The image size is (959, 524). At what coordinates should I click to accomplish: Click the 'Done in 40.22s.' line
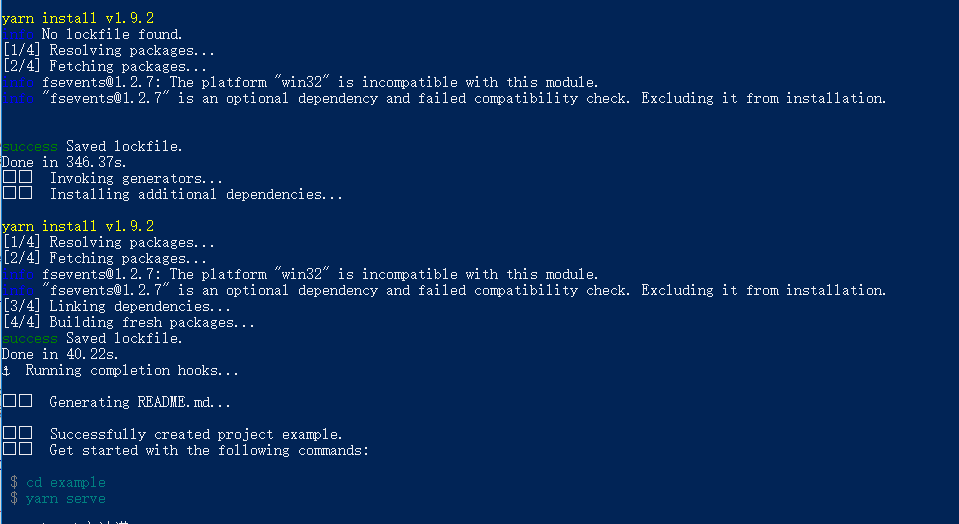(59, 354)
